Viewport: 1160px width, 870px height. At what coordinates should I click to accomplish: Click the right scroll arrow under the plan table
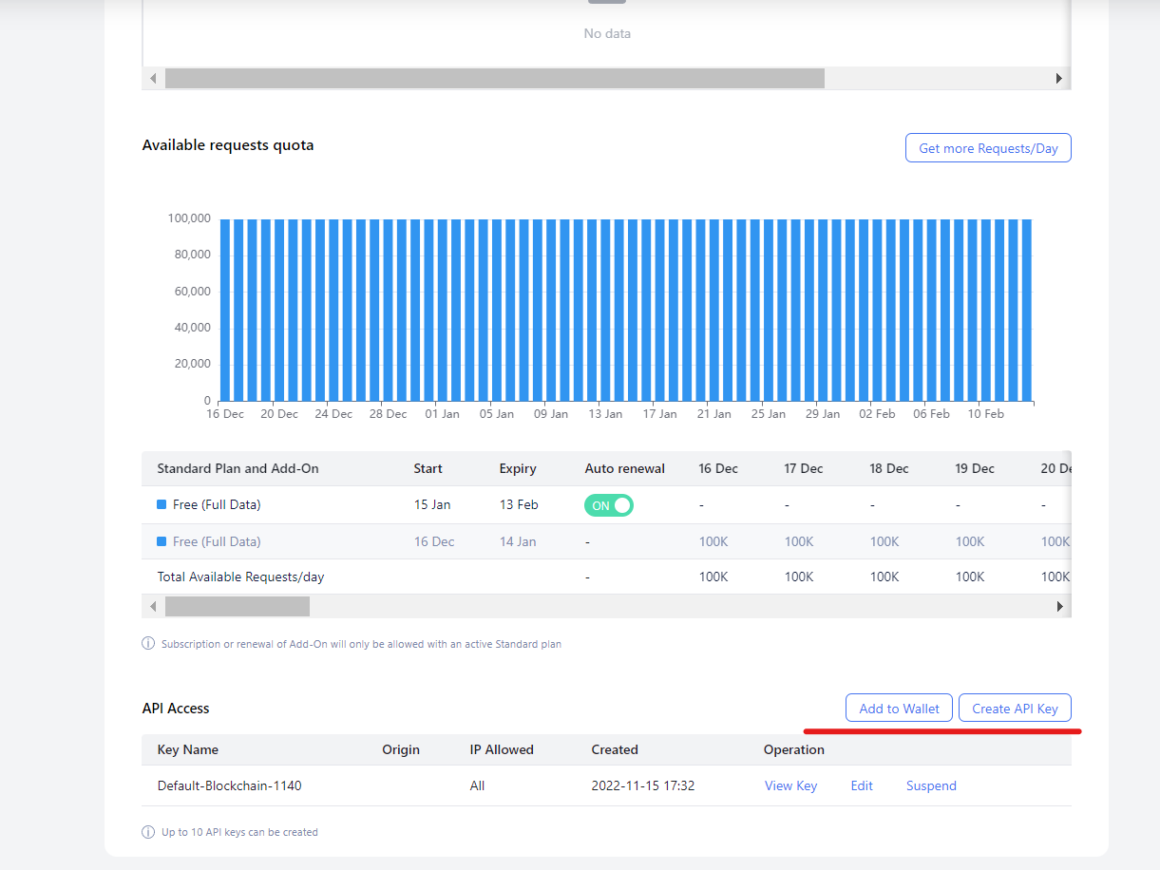pyautogui.click(x=1061, y=606)
